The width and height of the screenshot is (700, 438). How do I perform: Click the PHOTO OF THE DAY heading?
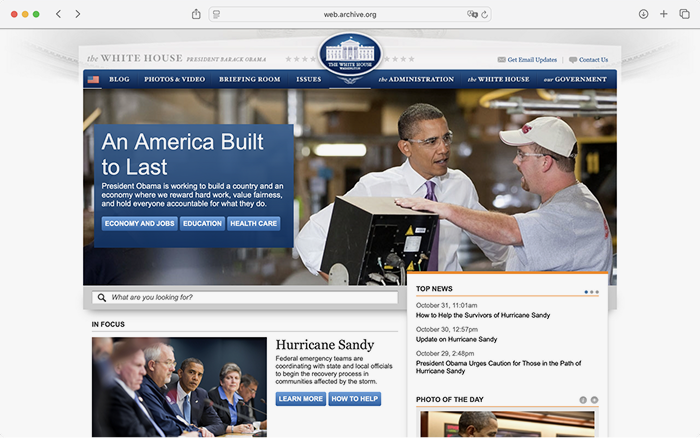450,400
